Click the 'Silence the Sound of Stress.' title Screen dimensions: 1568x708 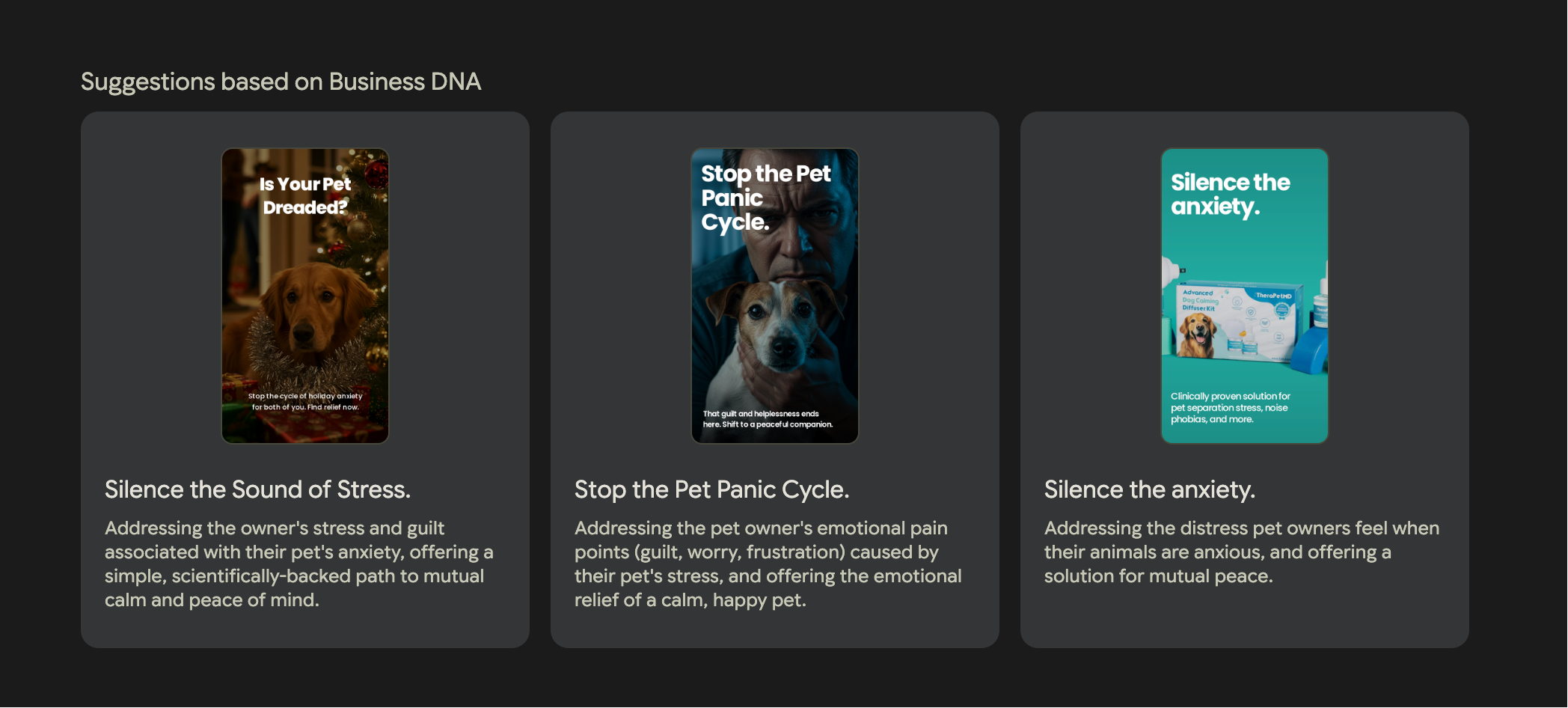pos(257,489)
